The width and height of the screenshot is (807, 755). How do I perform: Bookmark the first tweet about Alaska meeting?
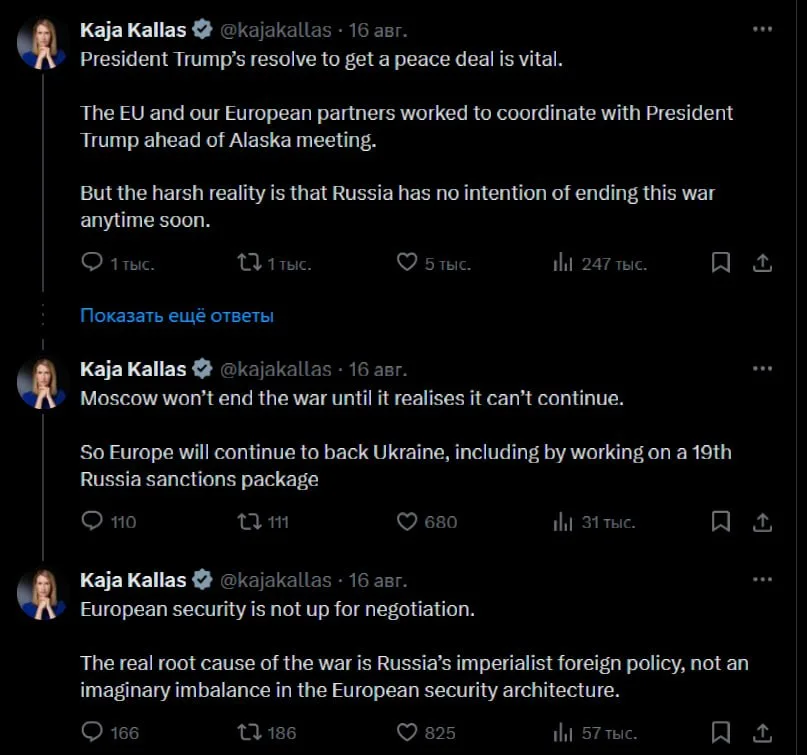[720, 263]
